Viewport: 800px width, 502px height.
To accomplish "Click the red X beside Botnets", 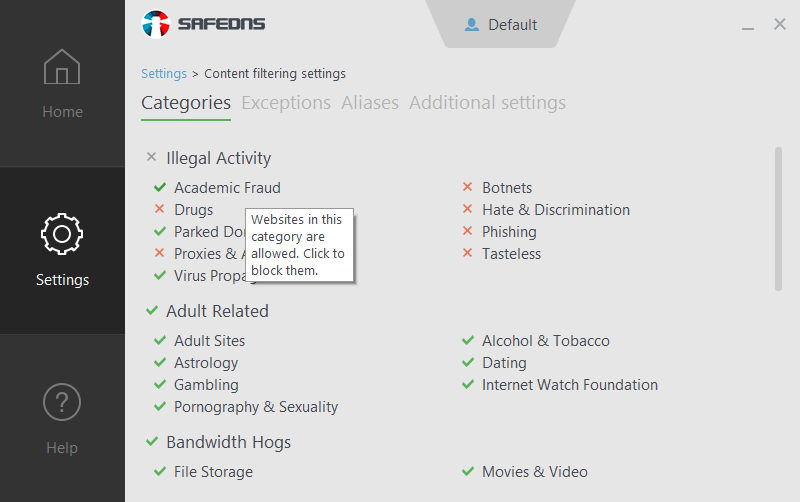I will [467, 188].
